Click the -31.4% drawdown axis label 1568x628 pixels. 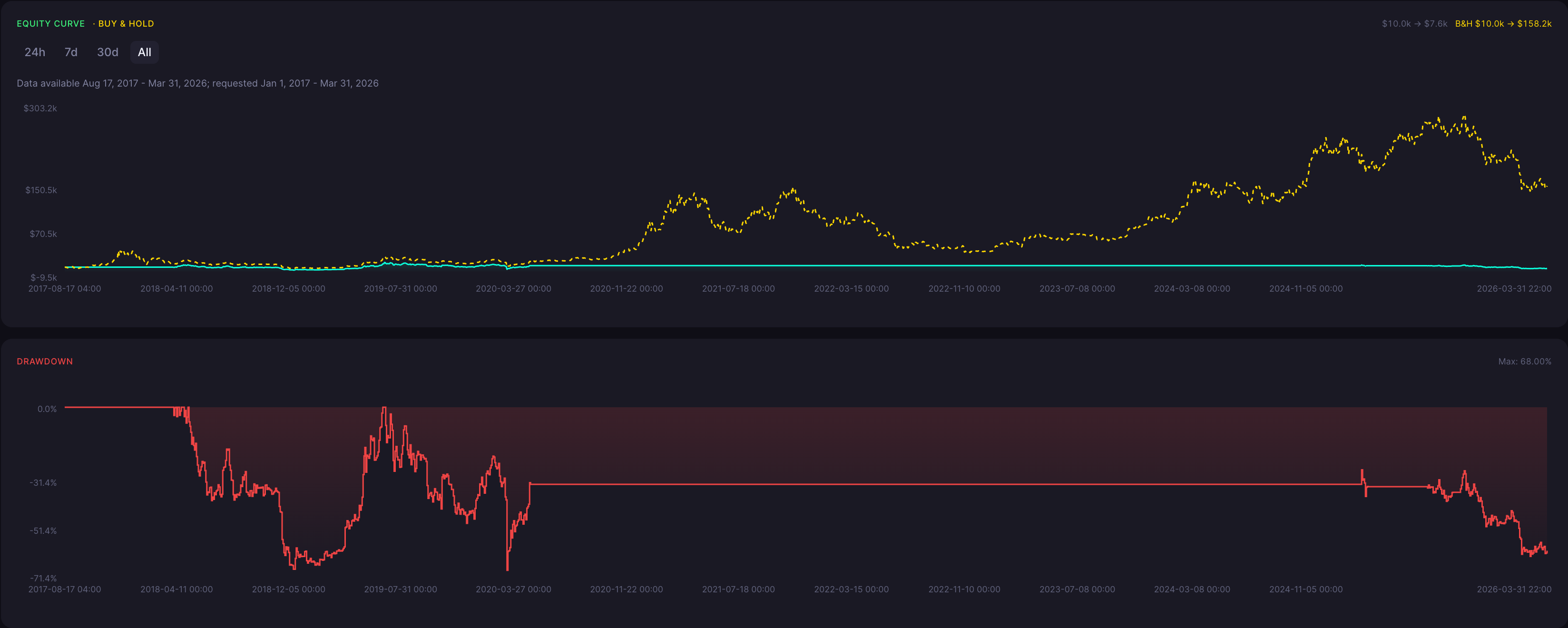point(43,482)
